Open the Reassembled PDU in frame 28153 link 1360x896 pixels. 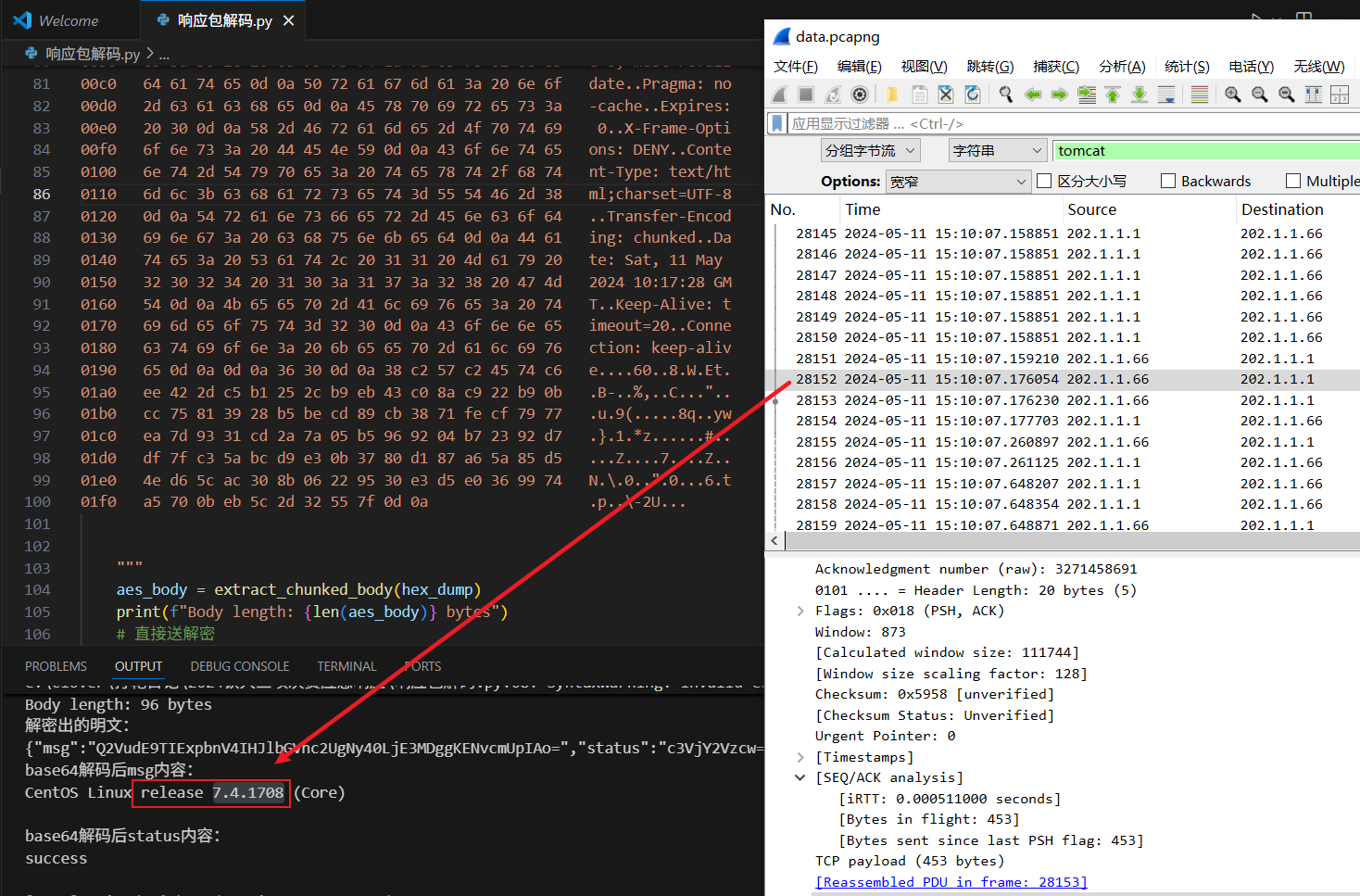(951, 882)
